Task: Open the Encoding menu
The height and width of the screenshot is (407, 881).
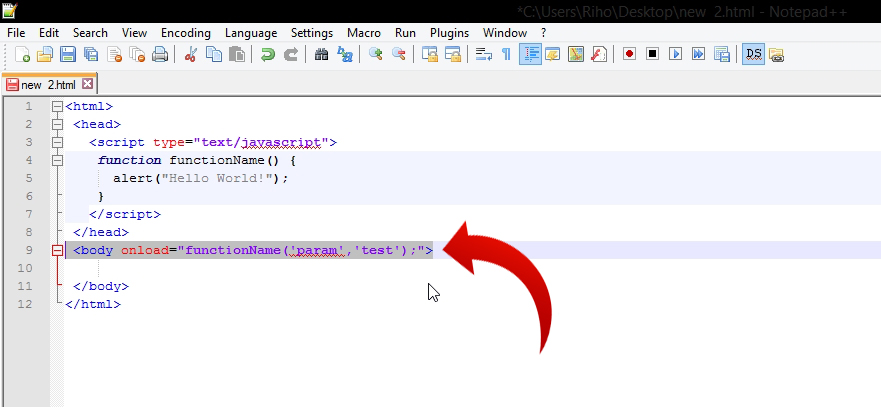Action: coord(186,33)
